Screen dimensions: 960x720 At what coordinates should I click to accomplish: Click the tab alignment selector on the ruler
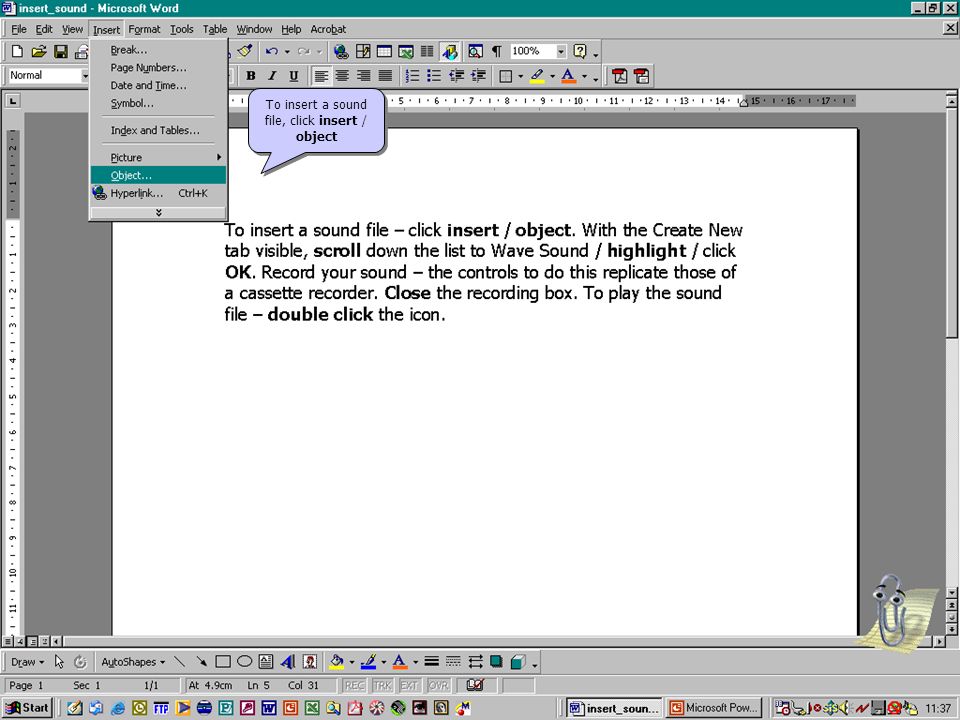tap(13, 101)
